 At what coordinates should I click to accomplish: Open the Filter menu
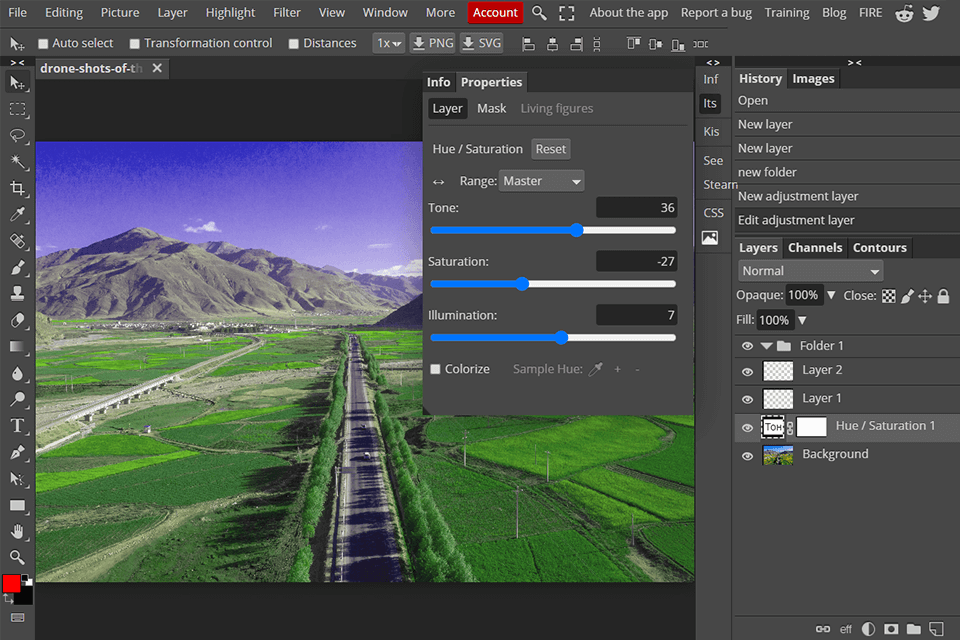tap(287, 13)
